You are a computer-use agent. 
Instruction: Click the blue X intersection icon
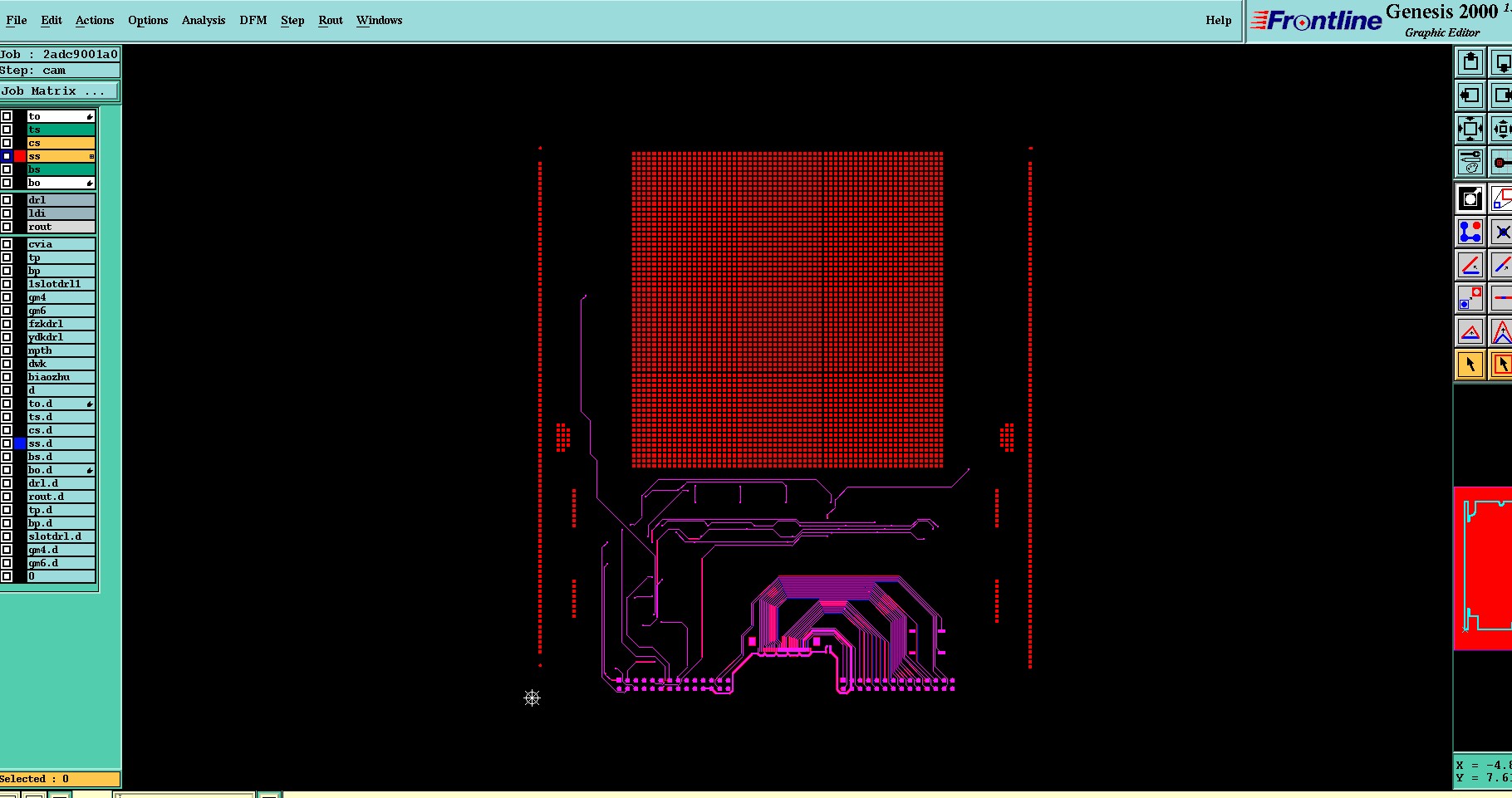point(1501,232)
